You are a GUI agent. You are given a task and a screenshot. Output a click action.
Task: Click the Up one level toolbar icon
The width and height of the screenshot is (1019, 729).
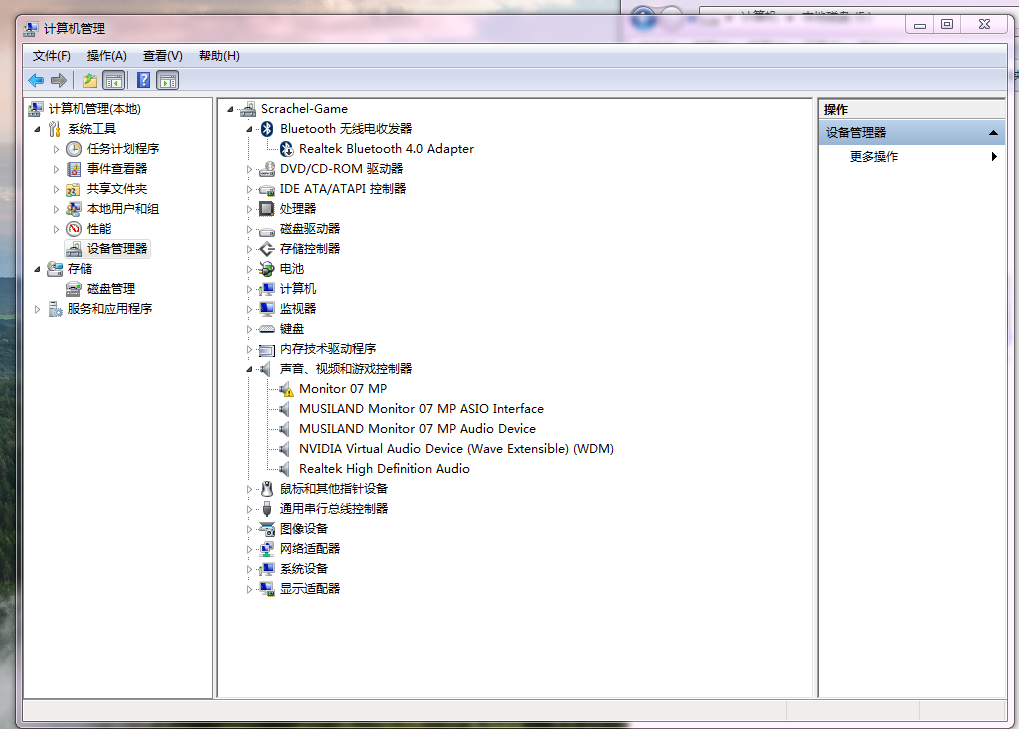90,81
